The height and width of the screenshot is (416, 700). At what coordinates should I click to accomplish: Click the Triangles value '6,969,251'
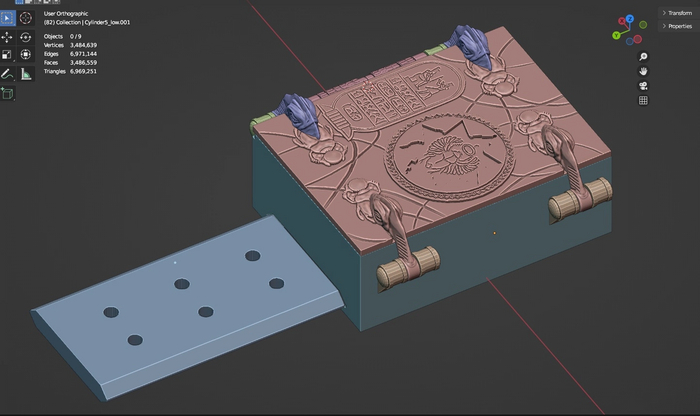tap(83, 71)
